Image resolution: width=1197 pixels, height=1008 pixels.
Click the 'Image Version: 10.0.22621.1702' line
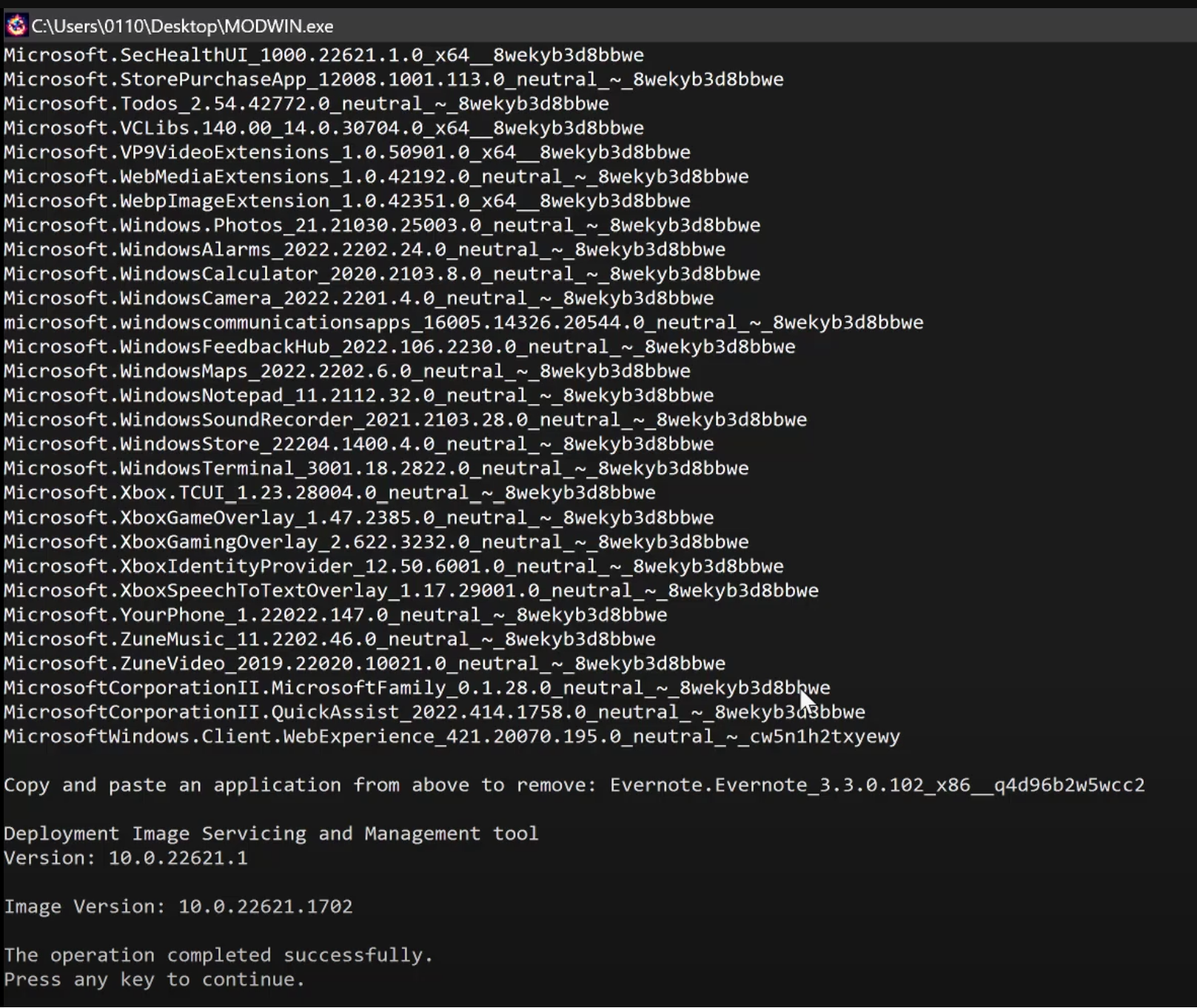pyautogui.click(x=178, y=907)
